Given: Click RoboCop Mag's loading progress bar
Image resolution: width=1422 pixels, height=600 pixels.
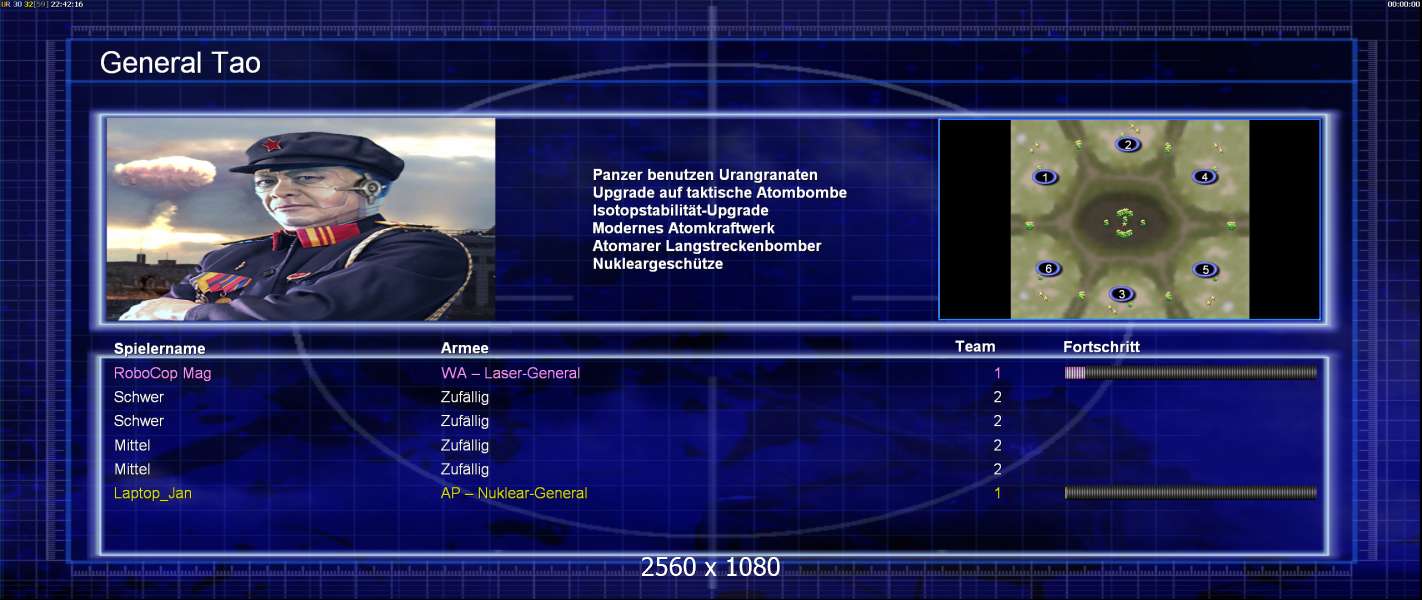Looking at the screenshot, I should (1190, 373).
